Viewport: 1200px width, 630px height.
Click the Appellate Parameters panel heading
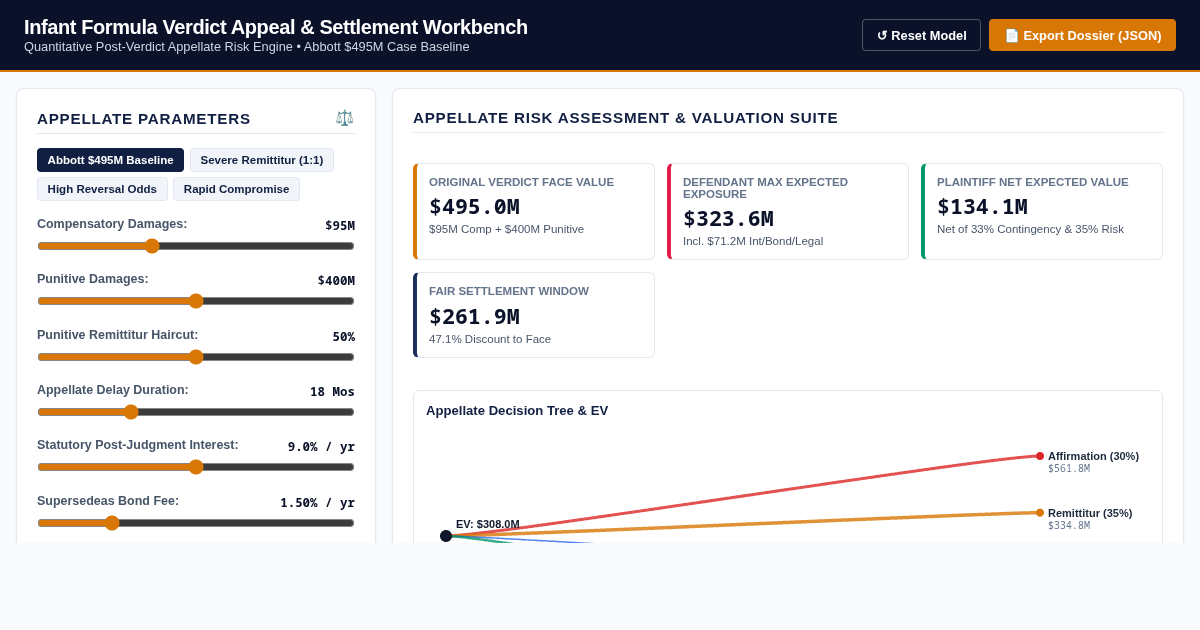[144, 118]
